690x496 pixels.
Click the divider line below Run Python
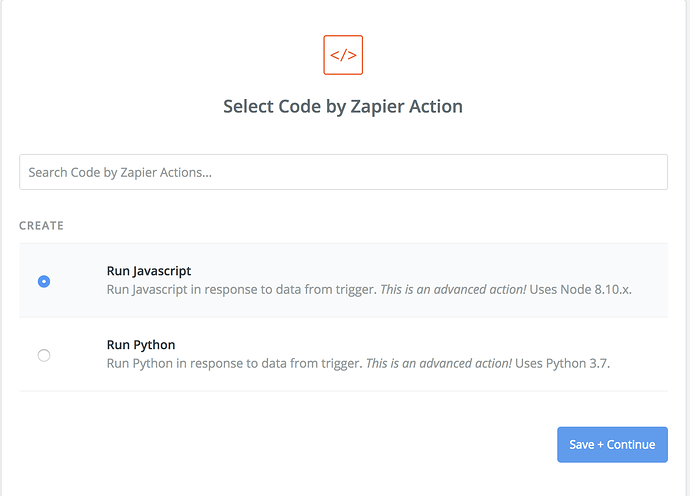[343, 391]
